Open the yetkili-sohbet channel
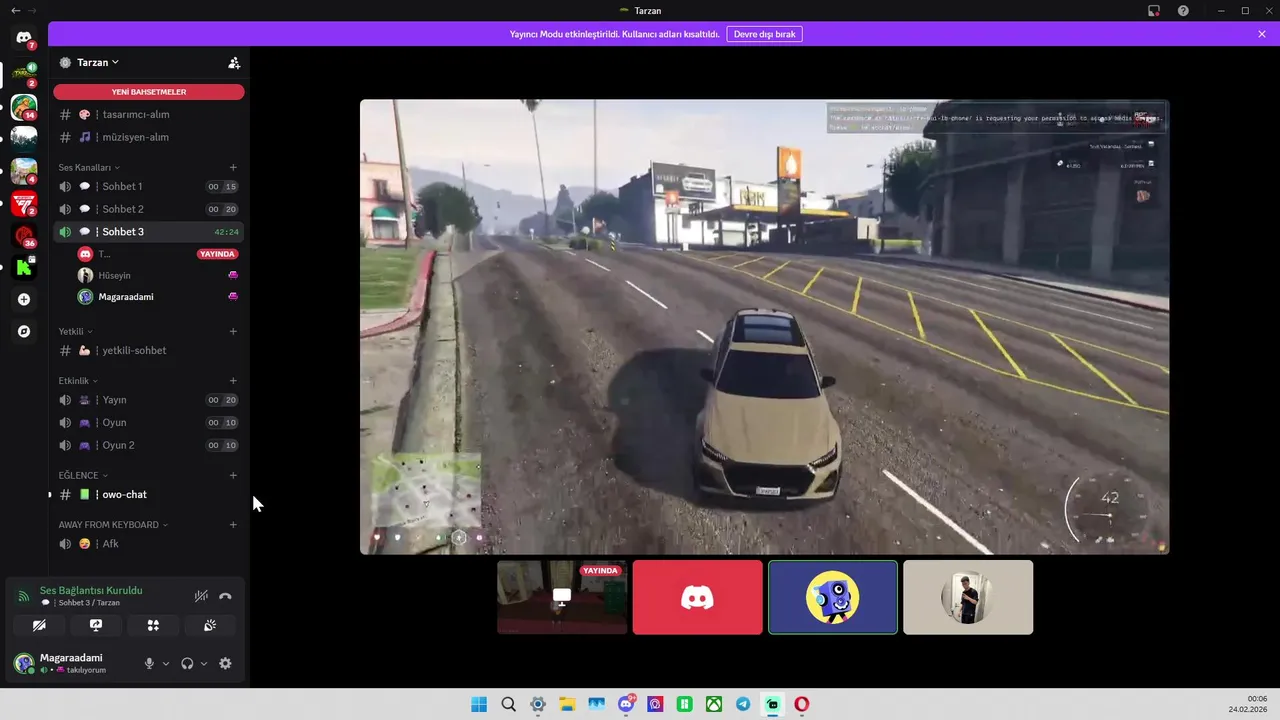The width and height of the screenshot is (1280, 720). [x=149, y=351]
